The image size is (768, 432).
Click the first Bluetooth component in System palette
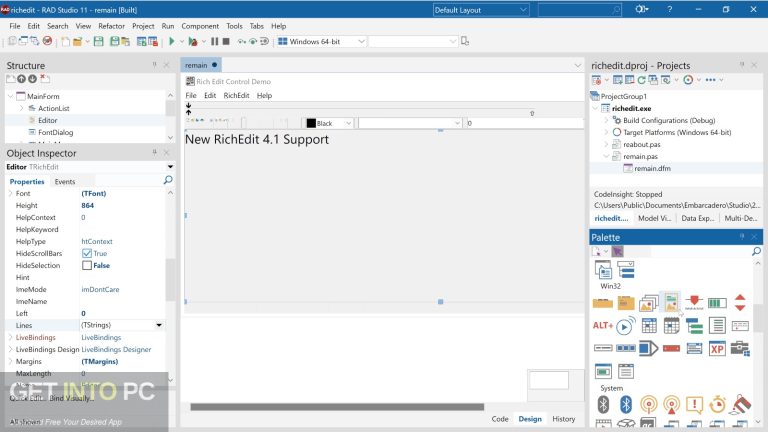pos(603,405)
